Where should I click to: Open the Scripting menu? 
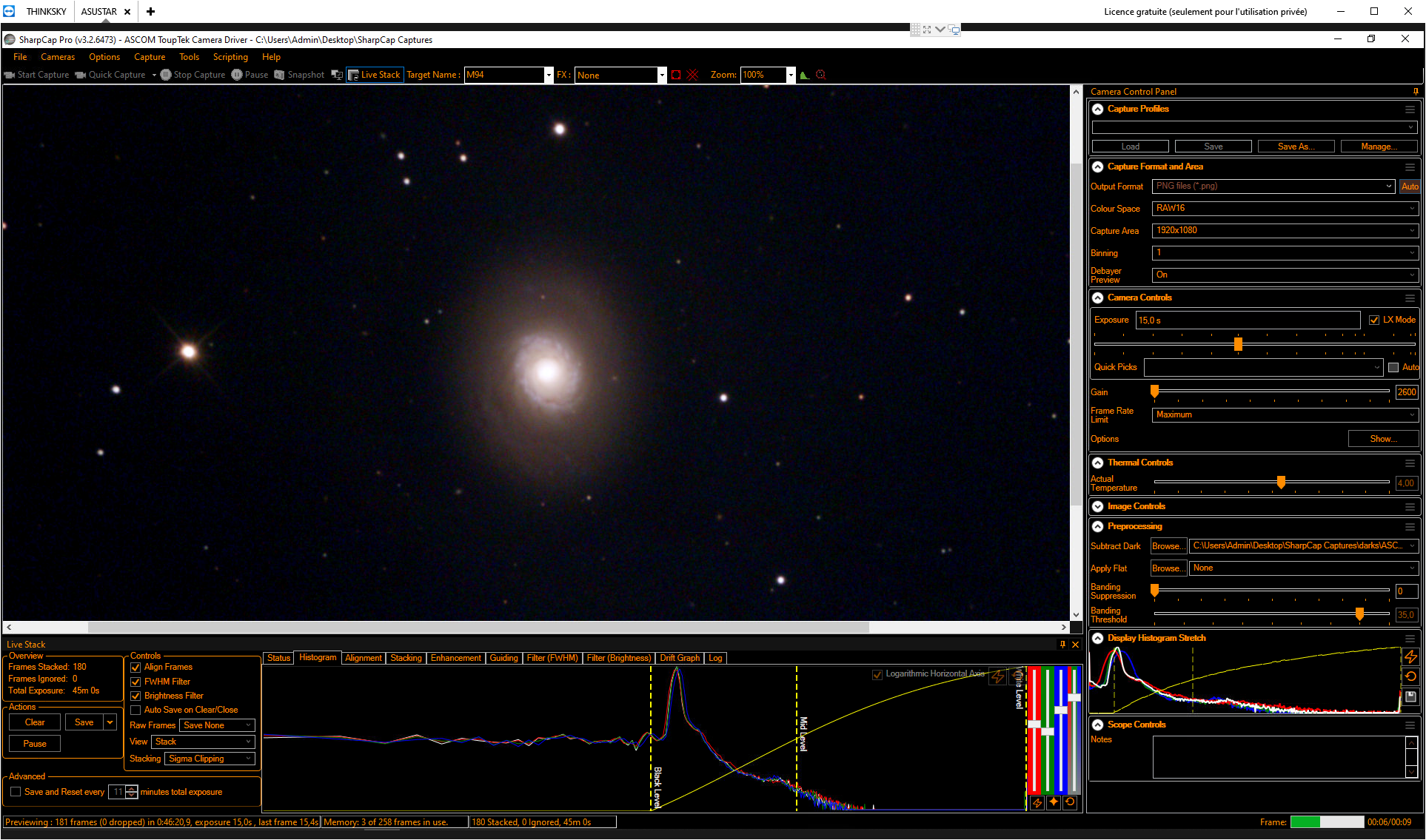pyautogui.click(x=230, y=57)
